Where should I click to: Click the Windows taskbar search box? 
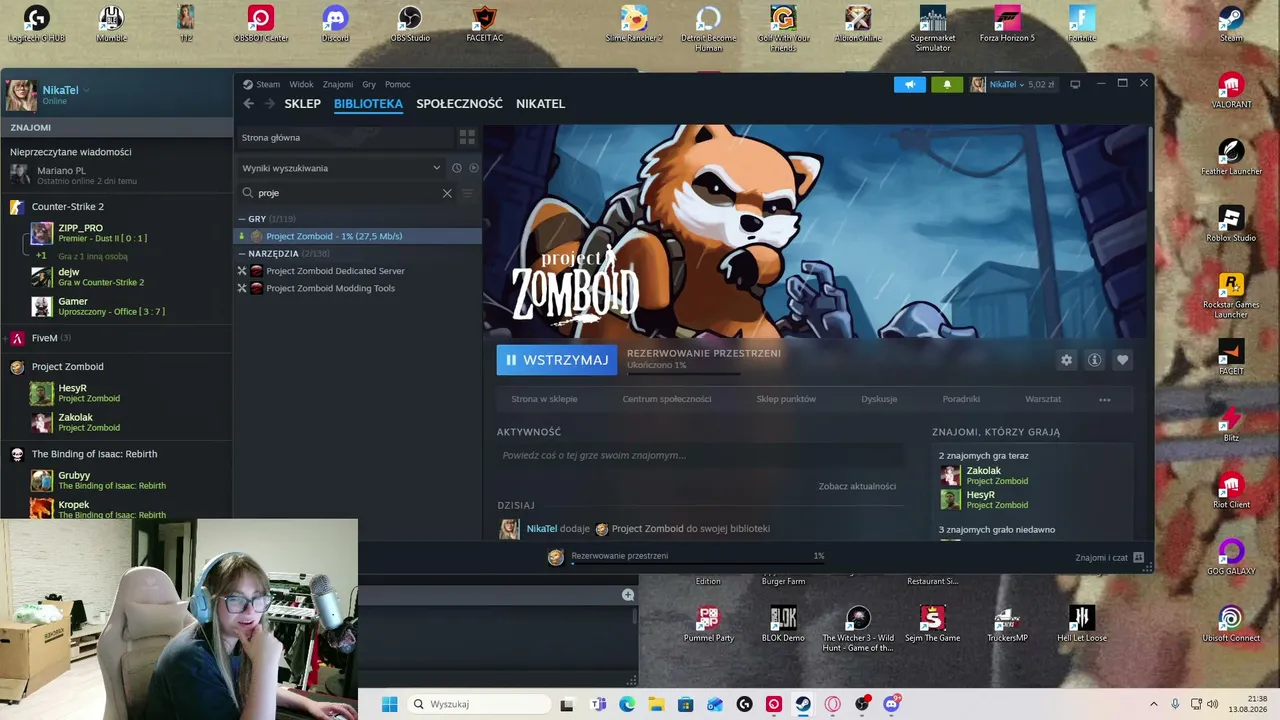coord(477,704)
